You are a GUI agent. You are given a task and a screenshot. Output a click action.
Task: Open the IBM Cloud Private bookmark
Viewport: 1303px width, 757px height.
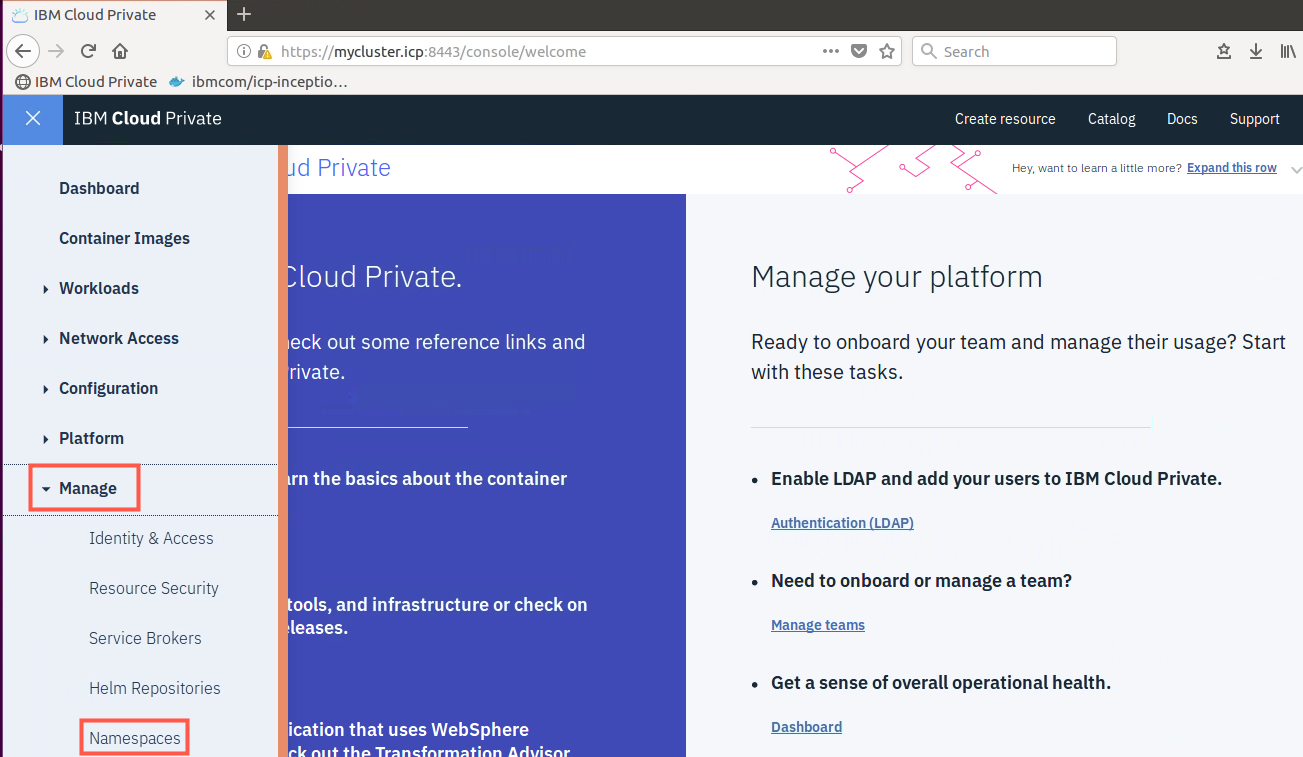click(86, 82)
